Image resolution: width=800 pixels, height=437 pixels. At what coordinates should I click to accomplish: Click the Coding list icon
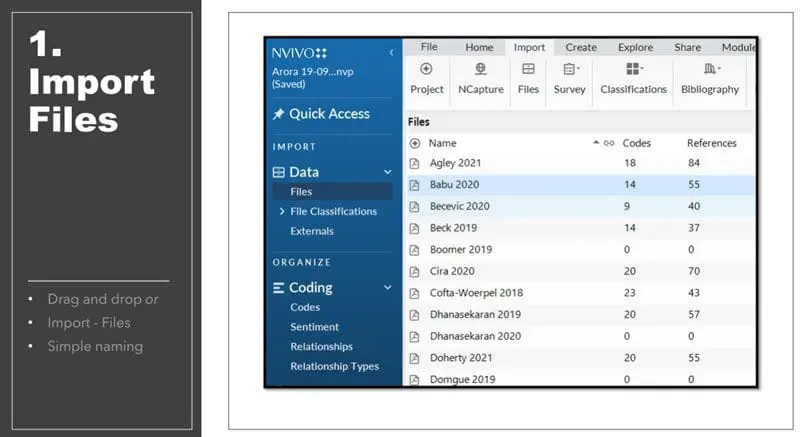pos(279,288)
